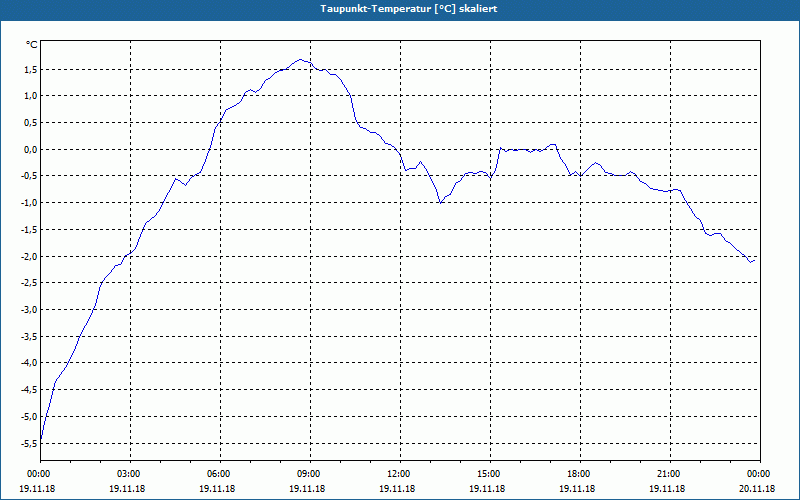The width and height of the screenshot is (800, 500).
Task: Select the 1,0 y-axis label
Action: click(x=30, y=96)
